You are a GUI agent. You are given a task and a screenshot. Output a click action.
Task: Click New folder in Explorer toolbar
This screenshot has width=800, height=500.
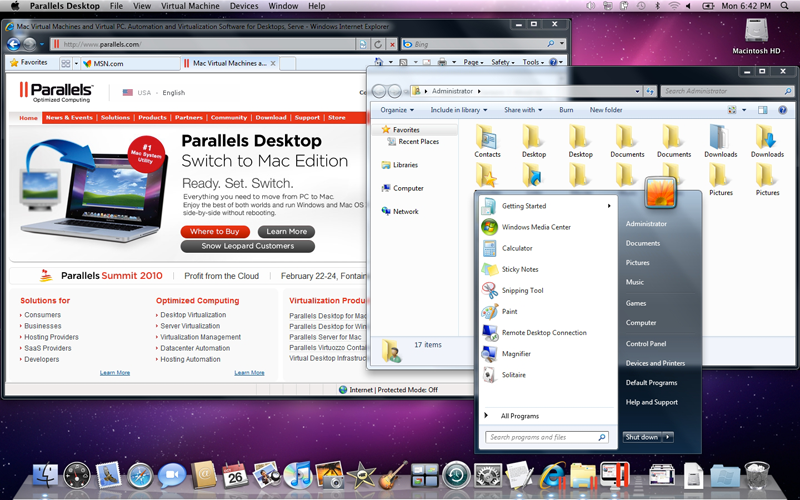point(606,110)
